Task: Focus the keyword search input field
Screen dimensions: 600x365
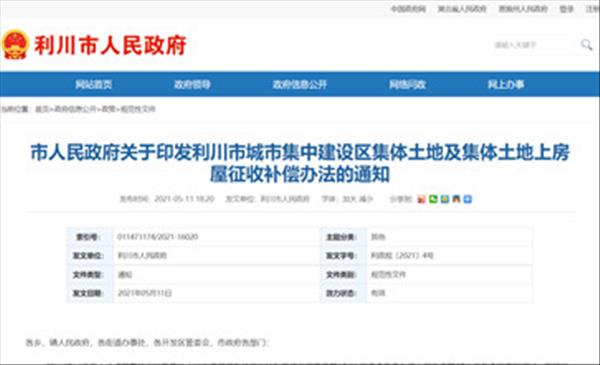Action: click(534, 45)
